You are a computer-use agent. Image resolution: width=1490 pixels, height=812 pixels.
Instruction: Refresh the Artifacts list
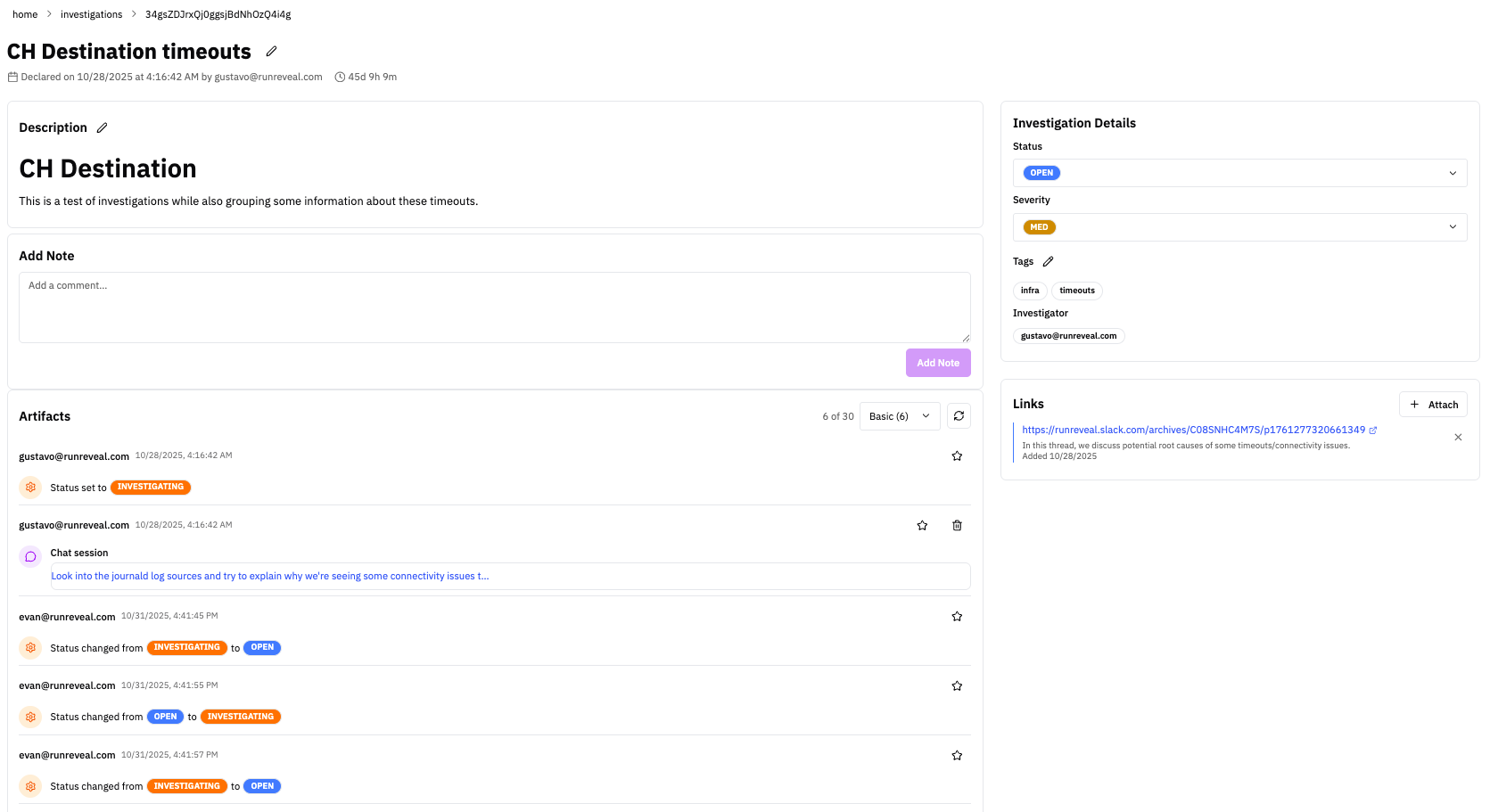point(959,416)
